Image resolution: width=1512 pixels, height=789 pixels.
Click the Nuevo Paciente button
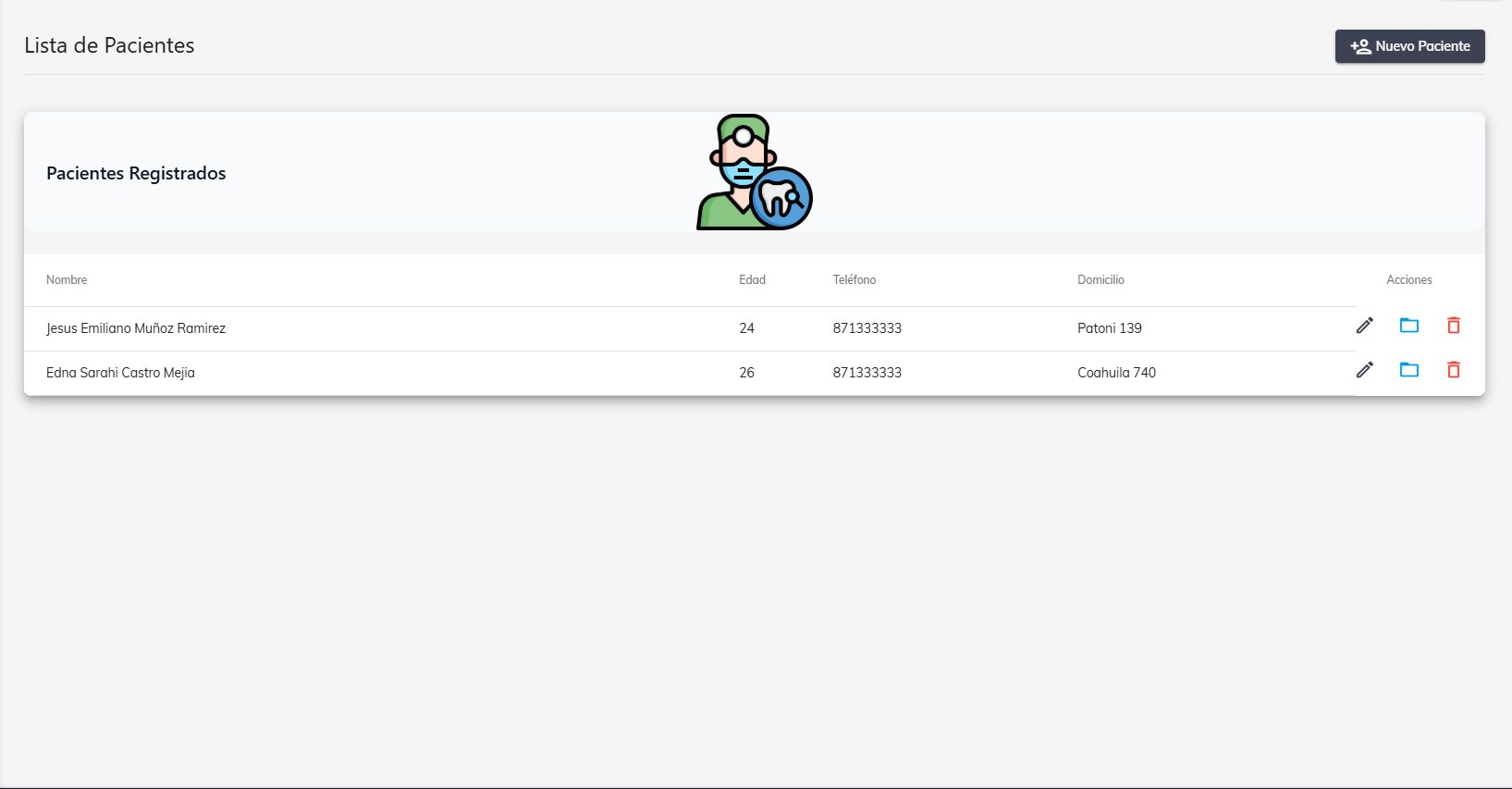[1409, 46]
